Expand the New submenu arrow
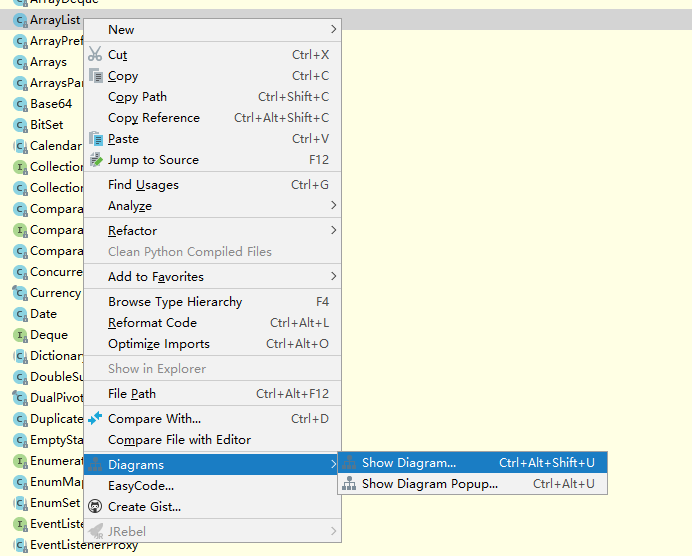The height and width of the screenshot is (556, 692). (333, 29)
